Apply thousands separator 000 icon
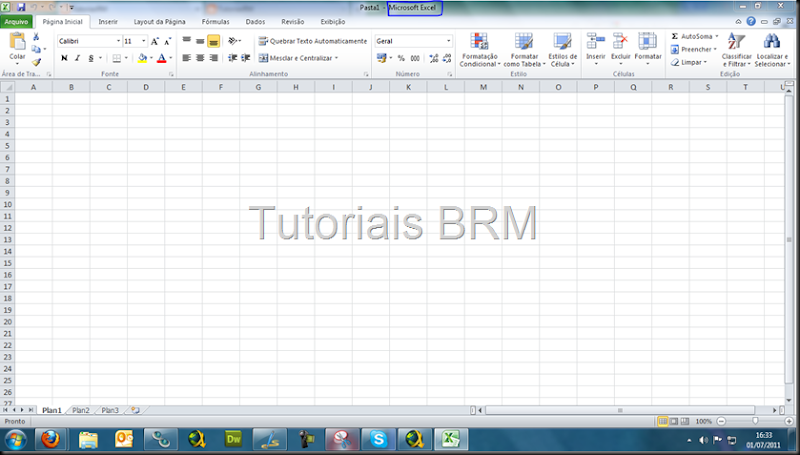Screen dimensions: 800x455 click(x=415, y=58)
